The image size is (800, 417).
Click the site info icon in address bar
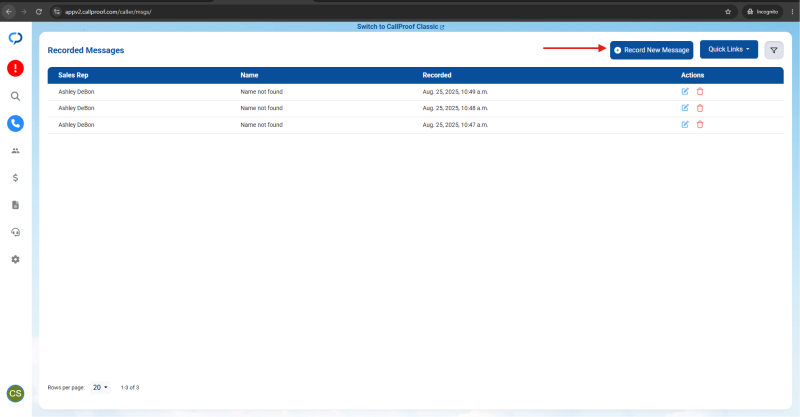[x=57, y=11]
